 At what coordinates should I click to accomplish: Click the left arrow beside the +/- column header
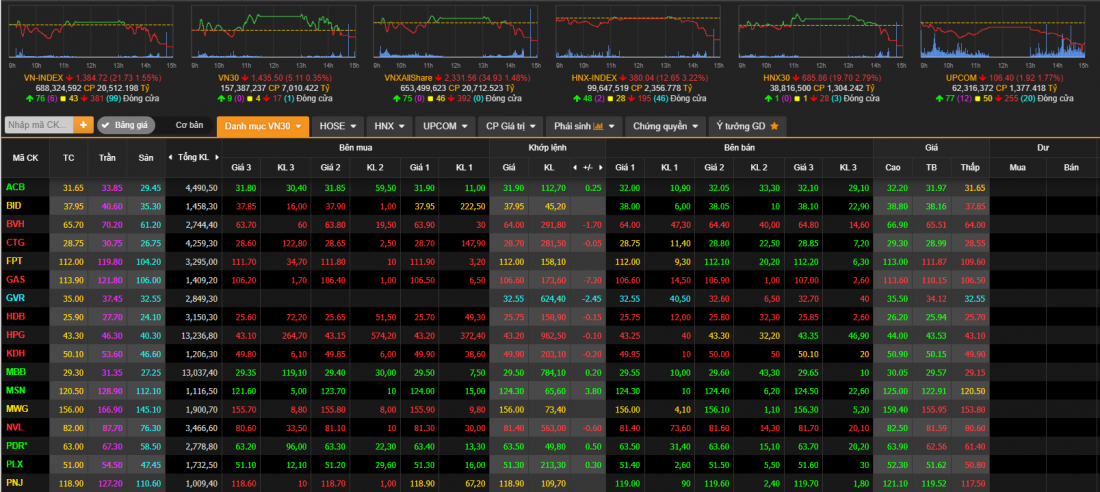576,167
